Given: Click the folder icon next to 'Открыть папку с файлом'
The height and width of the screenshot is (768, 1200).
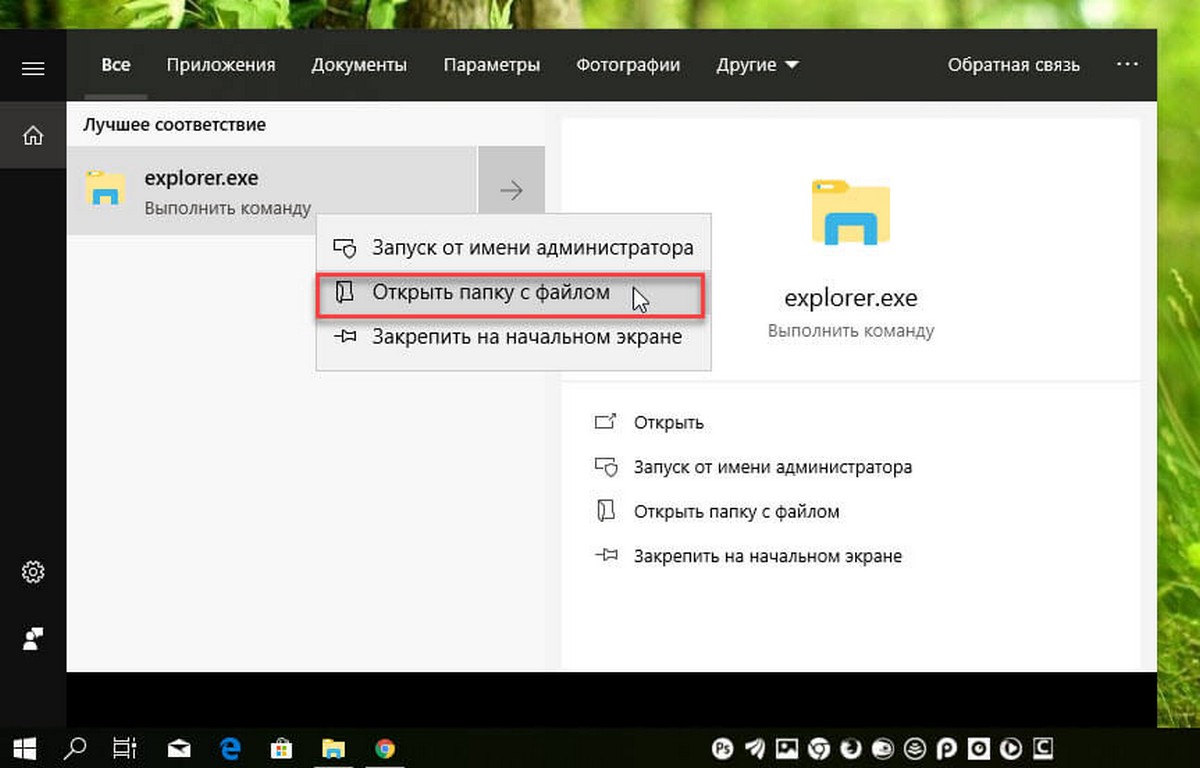Looking at the screenshot, I should (345, 292).
